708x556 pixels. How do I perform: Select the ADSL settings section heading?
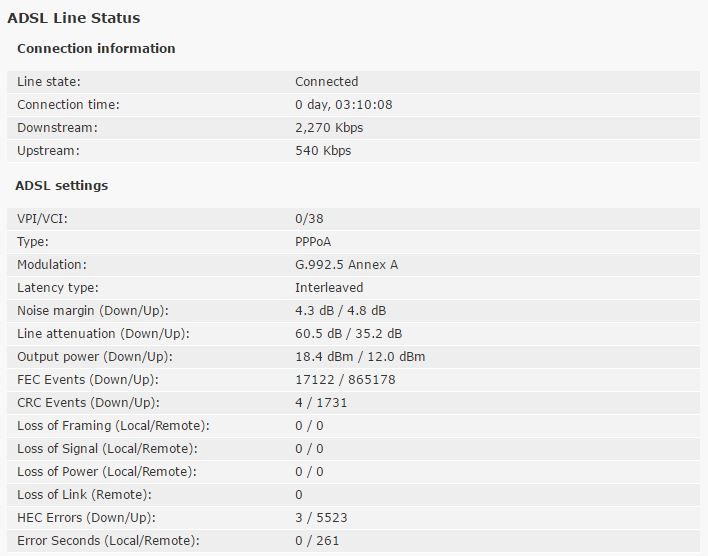click(x=62, y=186)
